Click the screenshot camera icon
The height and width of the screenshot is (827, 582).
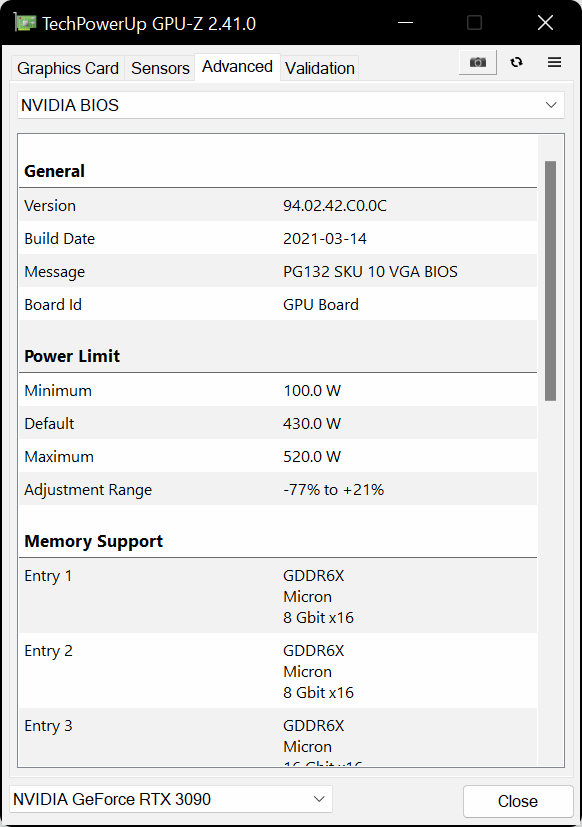point(478,62)
